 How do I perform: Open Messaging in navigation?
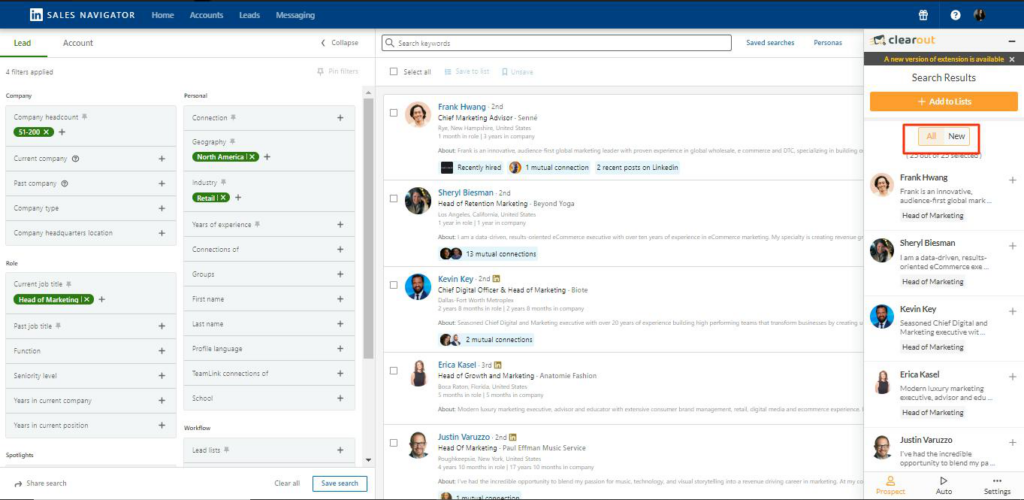pos(295,15)
